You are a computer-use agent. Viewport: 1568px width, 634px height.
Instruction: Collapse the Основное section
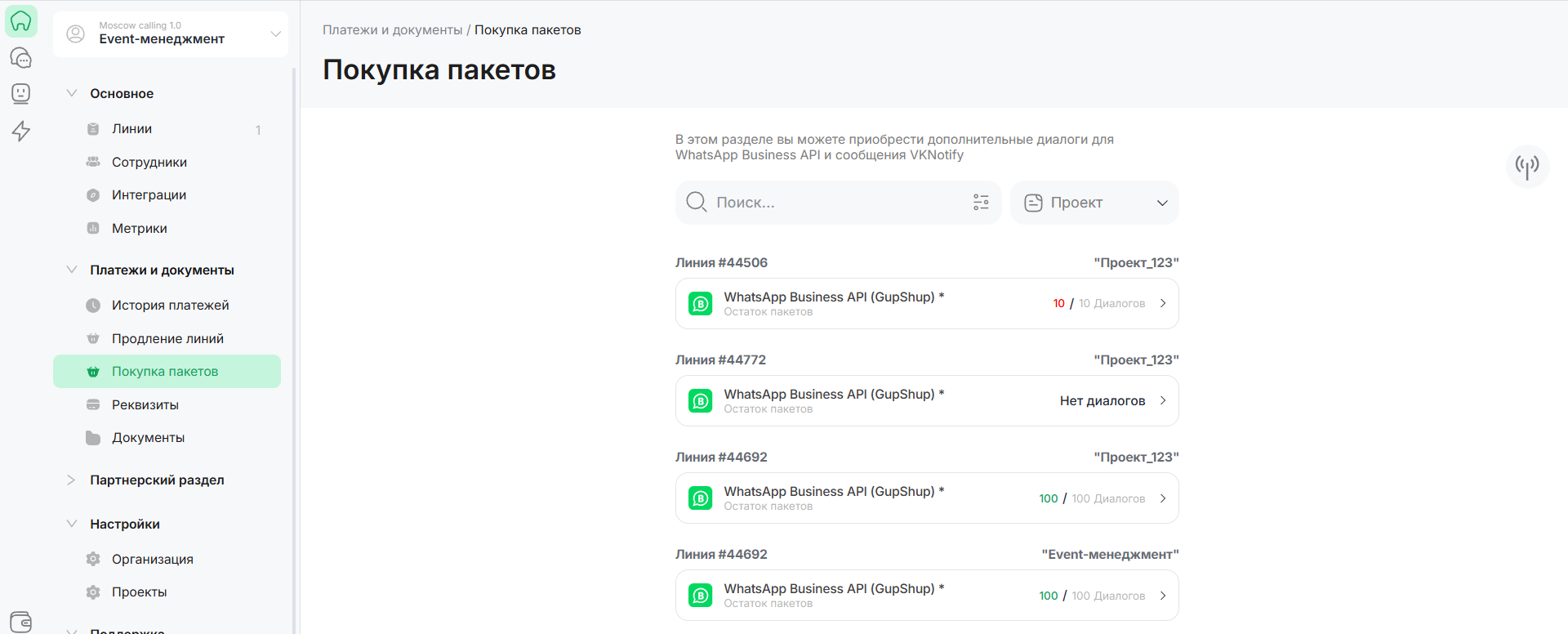point(72,94)
